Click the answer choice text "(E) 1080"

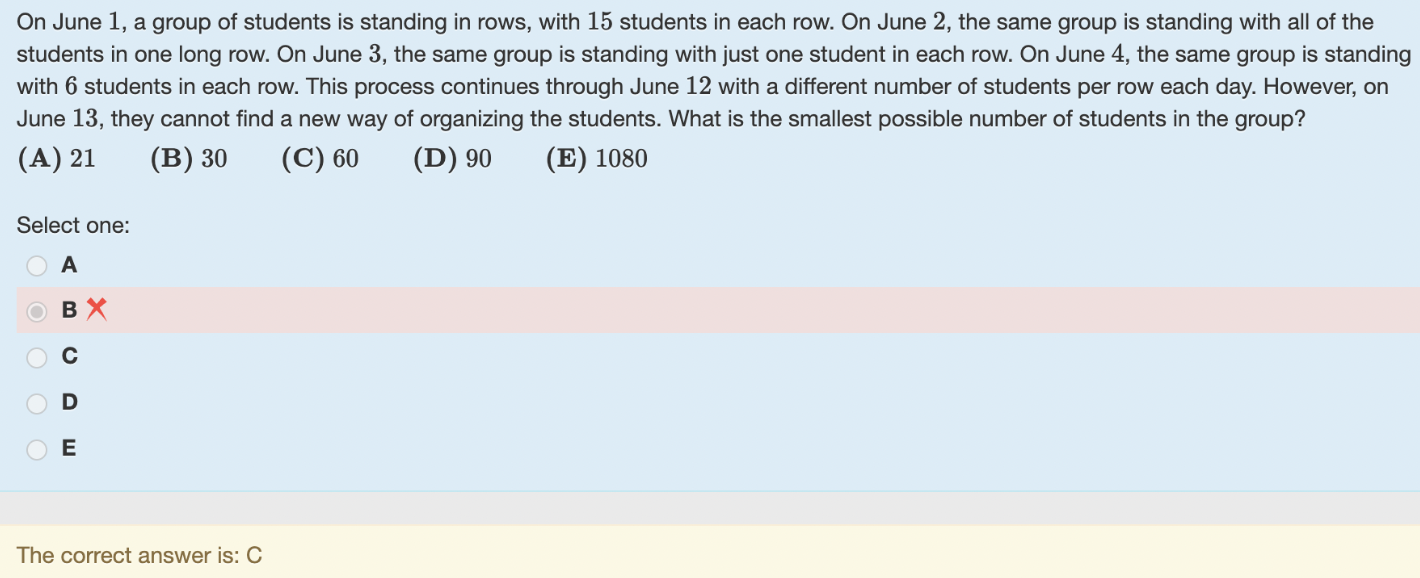(x=597, y=159)
